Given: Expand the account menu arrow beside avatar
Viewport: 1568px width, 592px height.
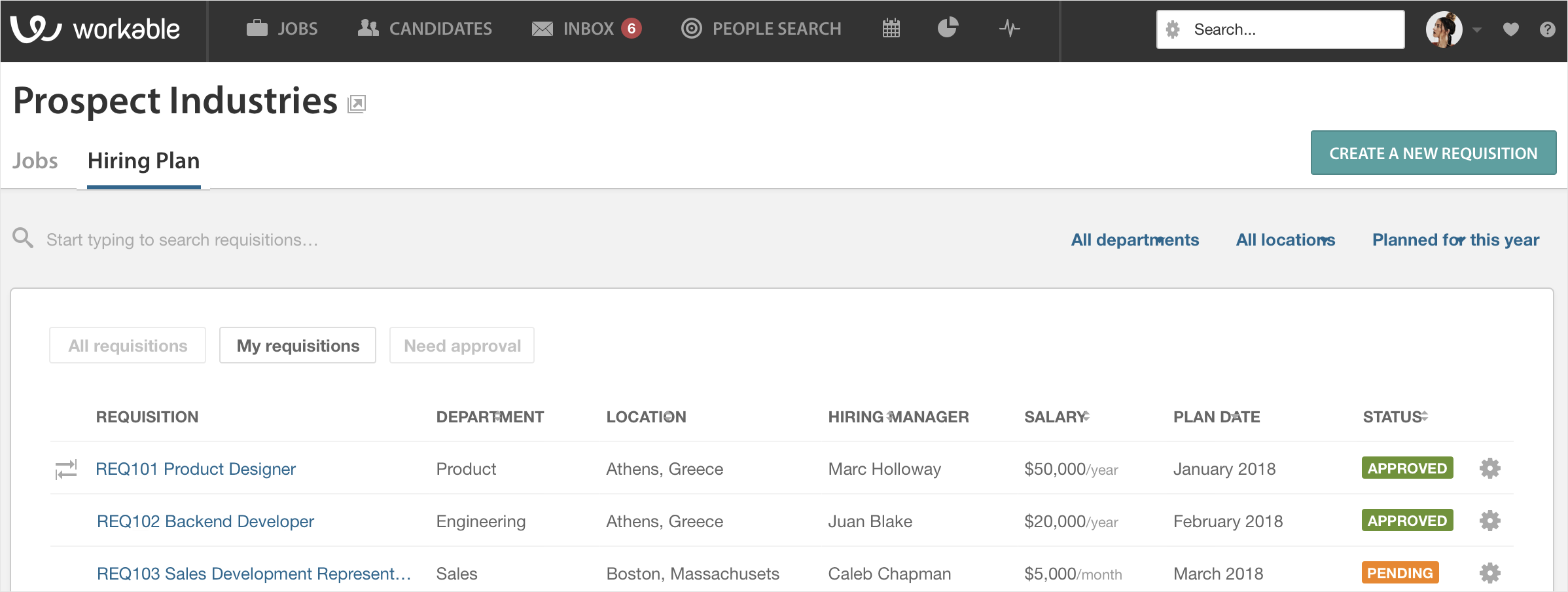Looking at the screenshot, I should coord(1477,29).
